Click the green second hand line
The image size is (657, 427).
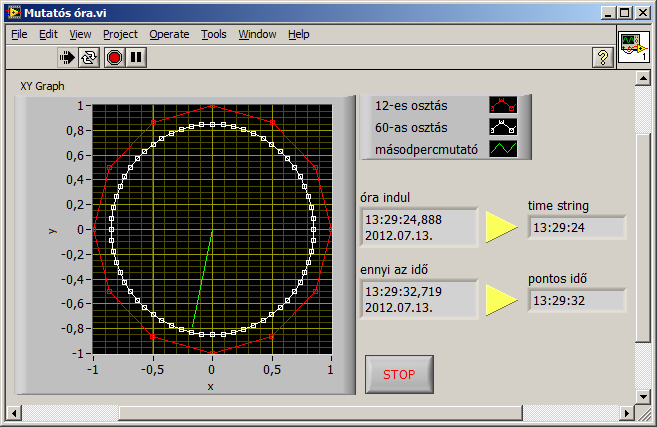pyautogui.click(x=202, y=278)
